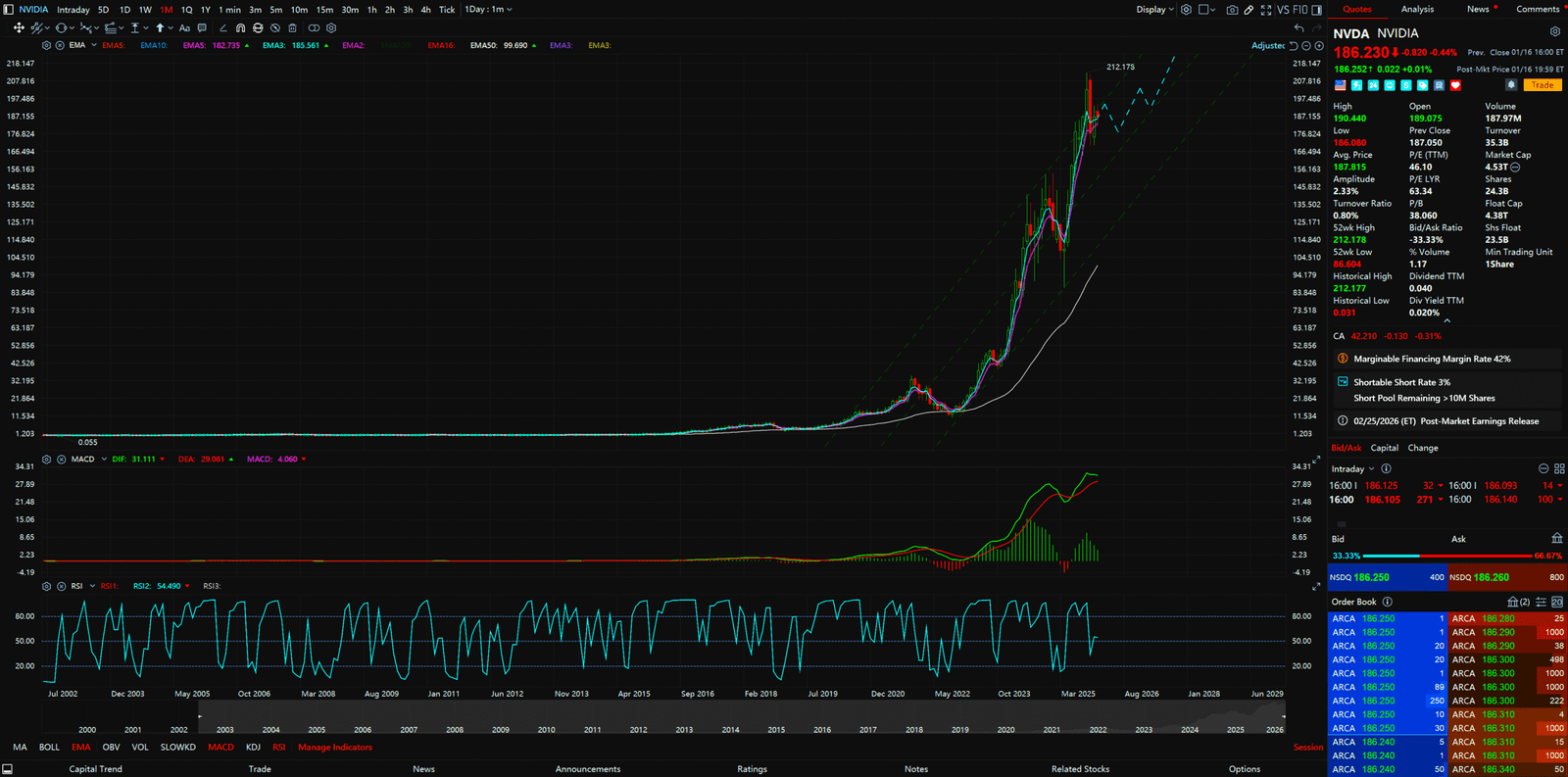
Task: Click the price alert bell icon
Action: coord(1511,85)
